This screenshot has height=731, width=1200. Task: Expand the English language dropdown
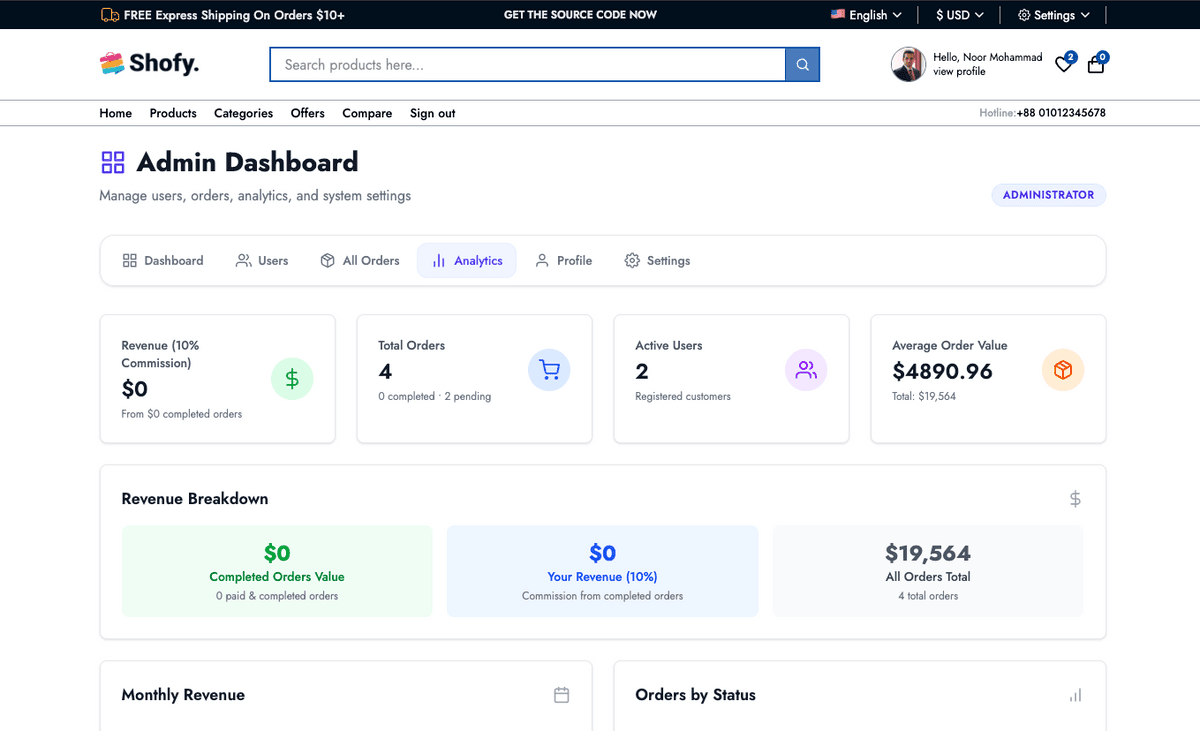point(866,15)
